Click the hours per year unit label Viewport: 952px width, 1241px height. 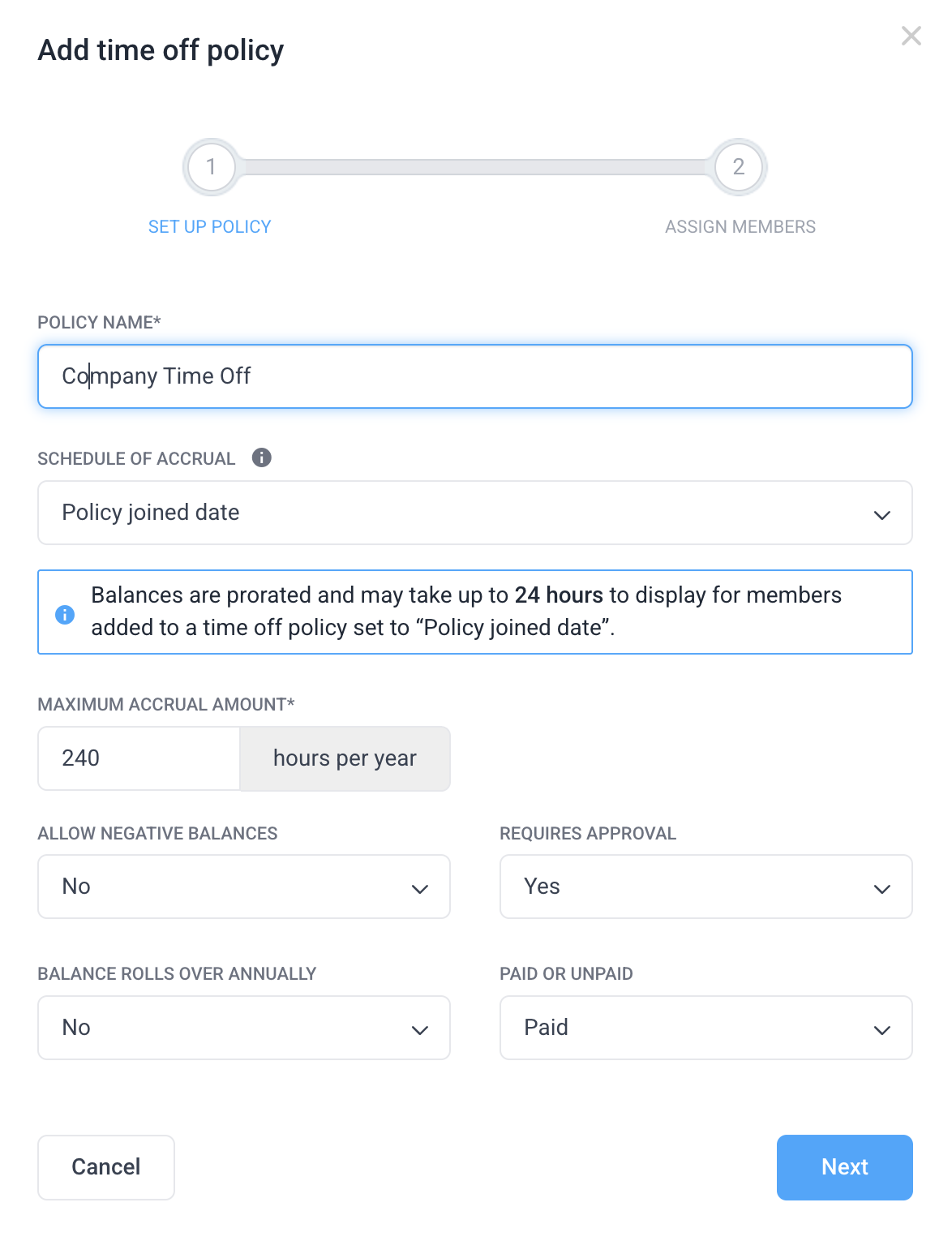click(x=345, y=758)
